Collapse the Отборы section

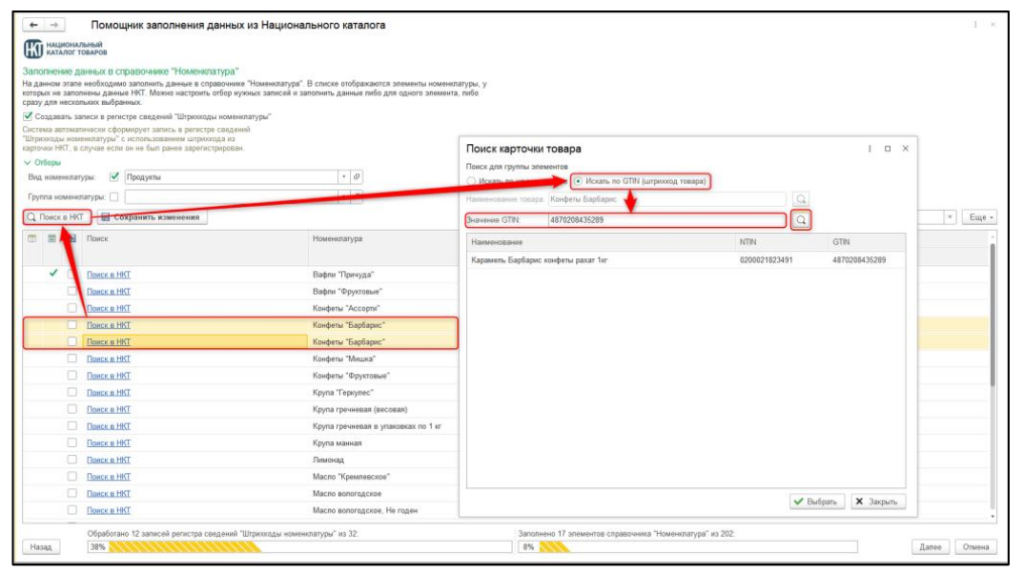click(x=27, y=162)
